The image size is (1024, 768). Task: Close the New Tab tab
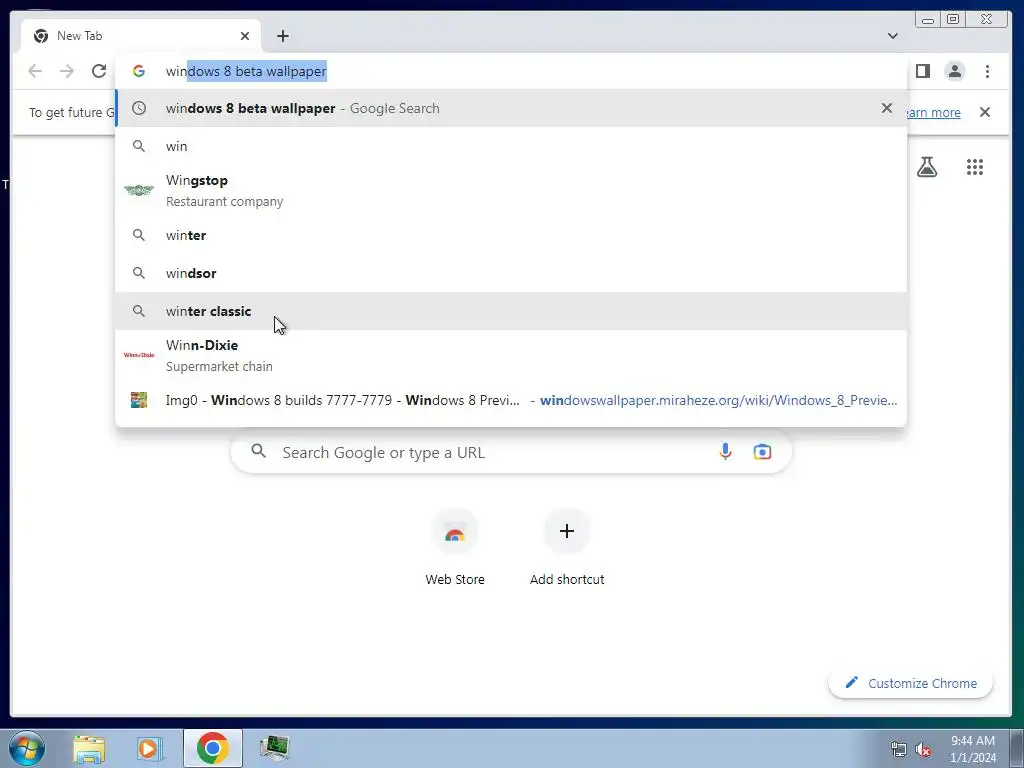245,36
